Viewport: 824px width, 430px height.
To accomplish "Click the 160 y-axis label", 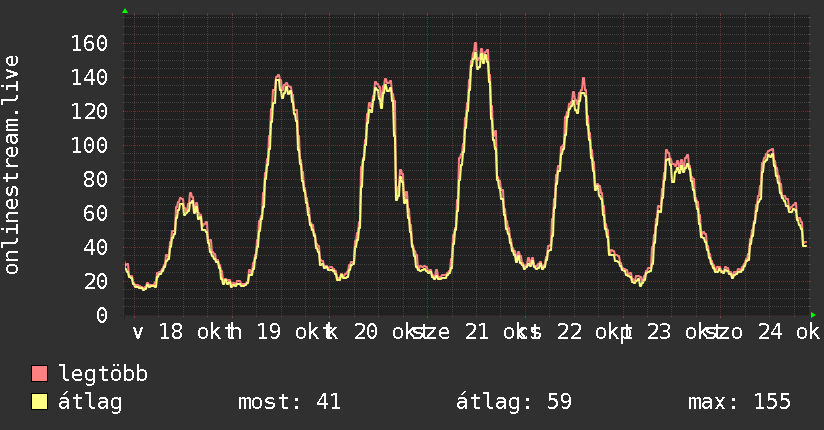I will tap(89, 44).
